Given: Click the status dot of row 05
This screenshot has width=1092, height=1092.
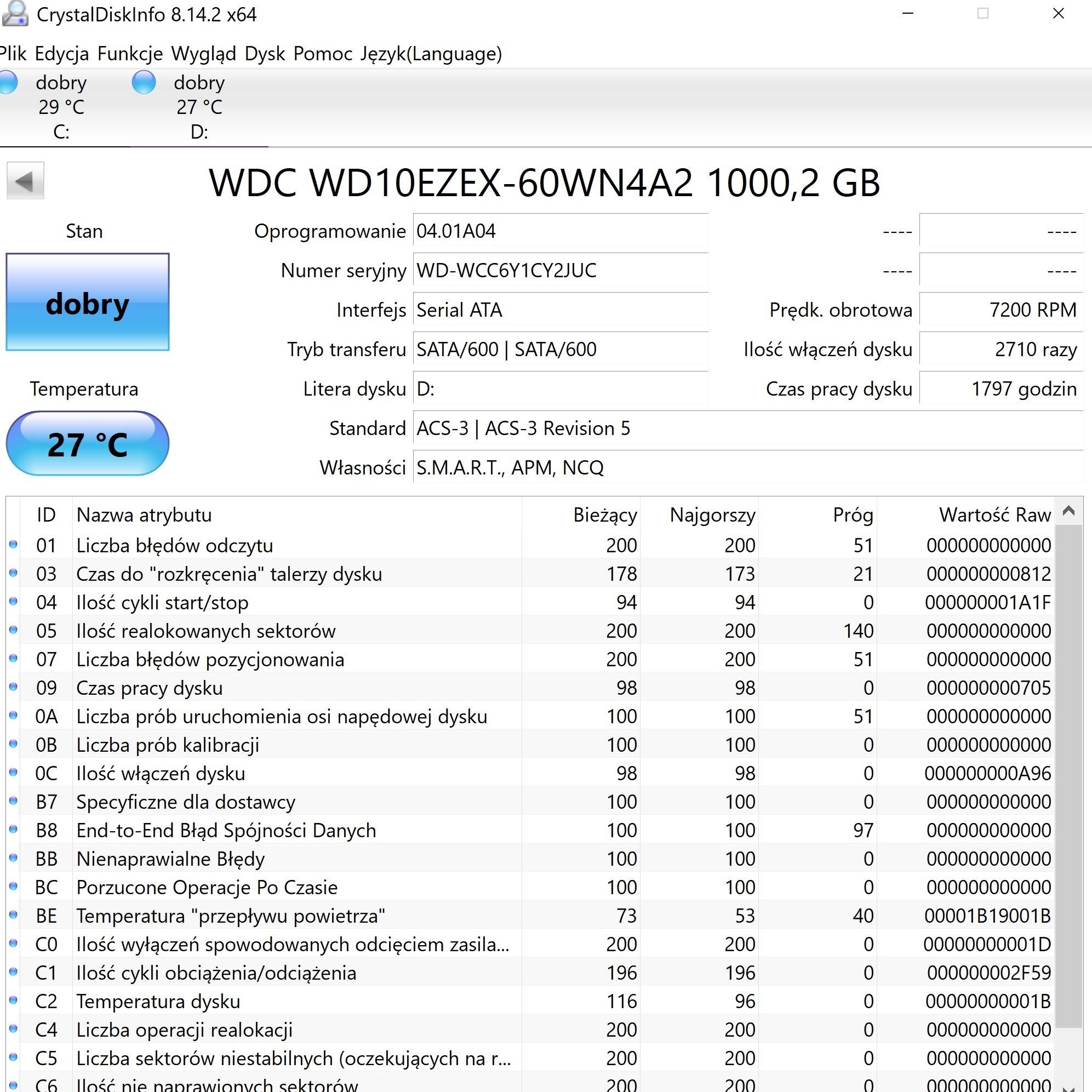Looking at the screenshot, I should point(13,630).
